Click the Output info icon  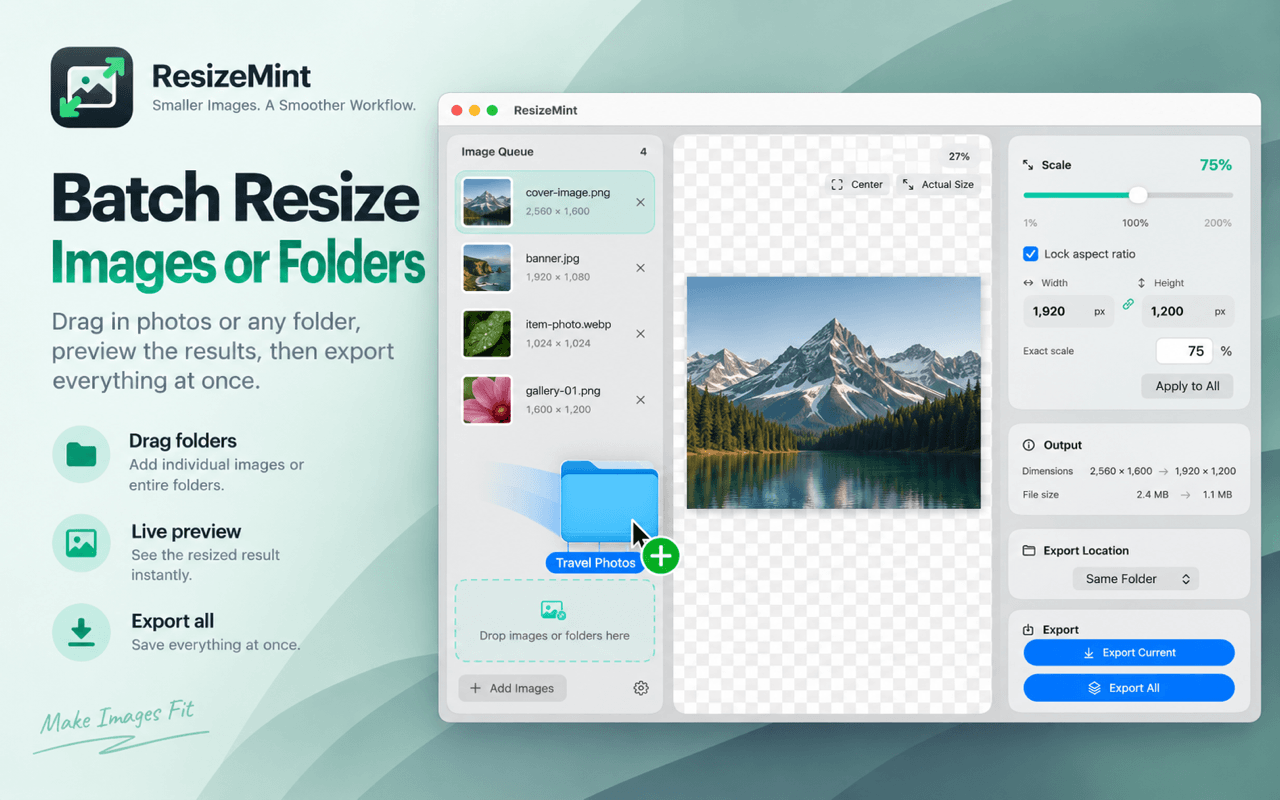click(1029, 445)
